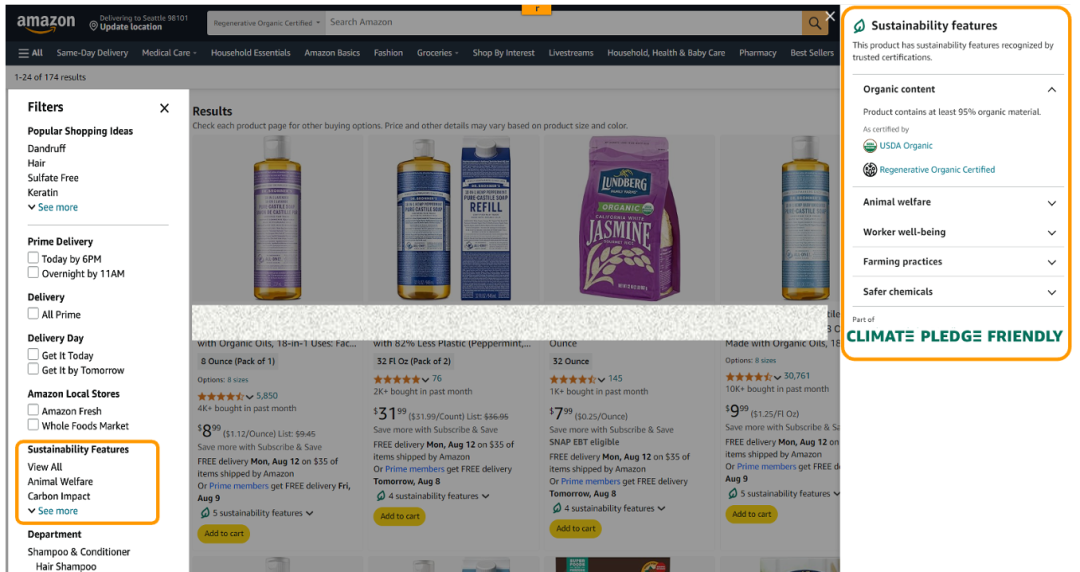Expand the Worker well-being section
This screenshot has height=572, width=1080.
click(1051, 233)
